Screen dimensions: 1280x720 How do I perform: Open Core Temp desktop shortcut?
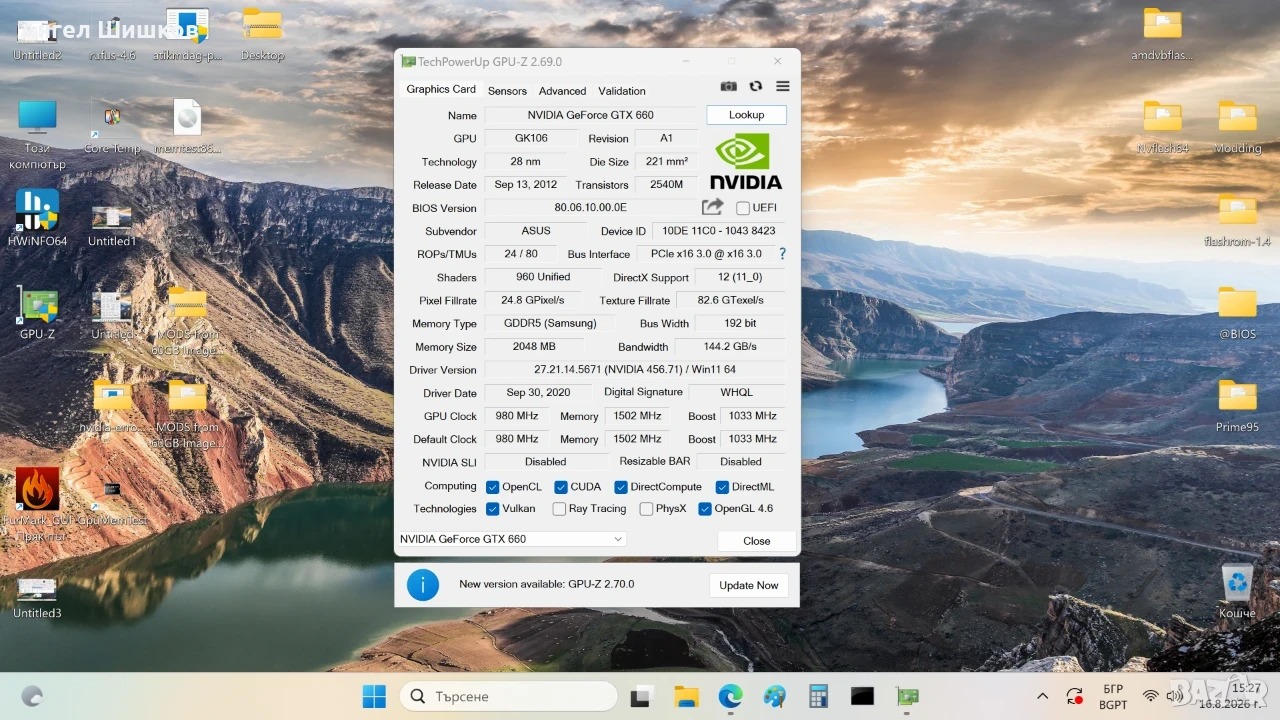pos(112,126)
